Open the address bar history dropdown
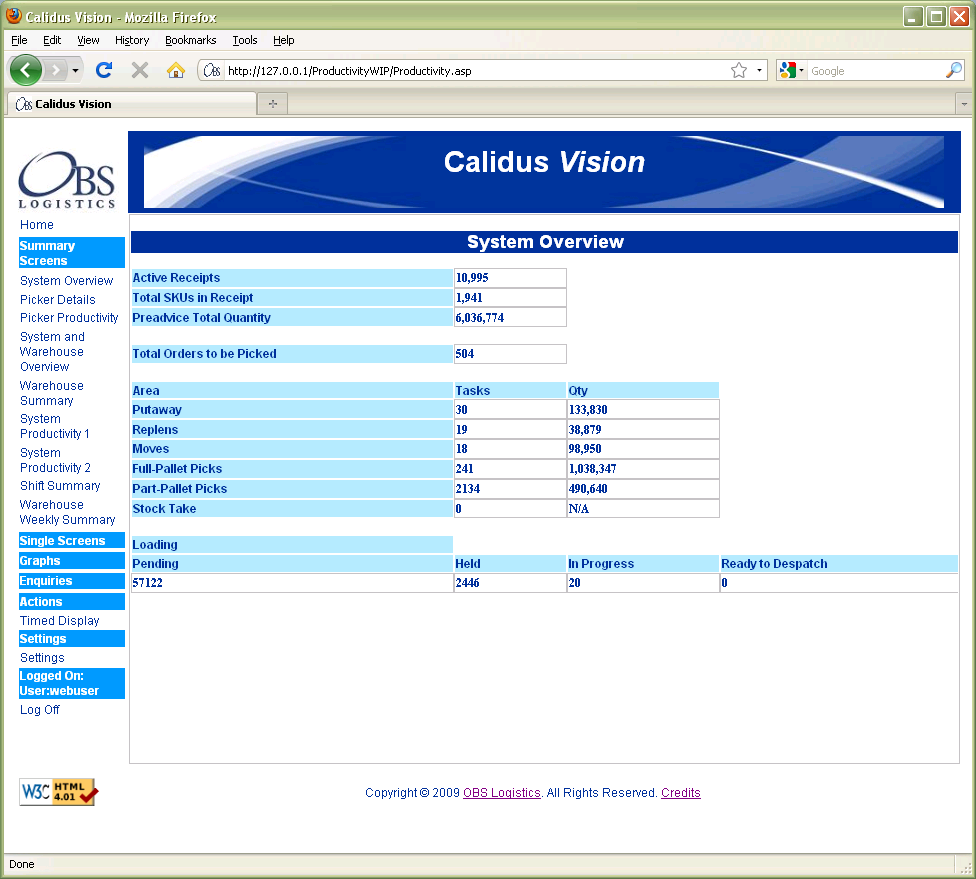Image resolution: width=976 pixels, height=879 pixels. [759, 70]
